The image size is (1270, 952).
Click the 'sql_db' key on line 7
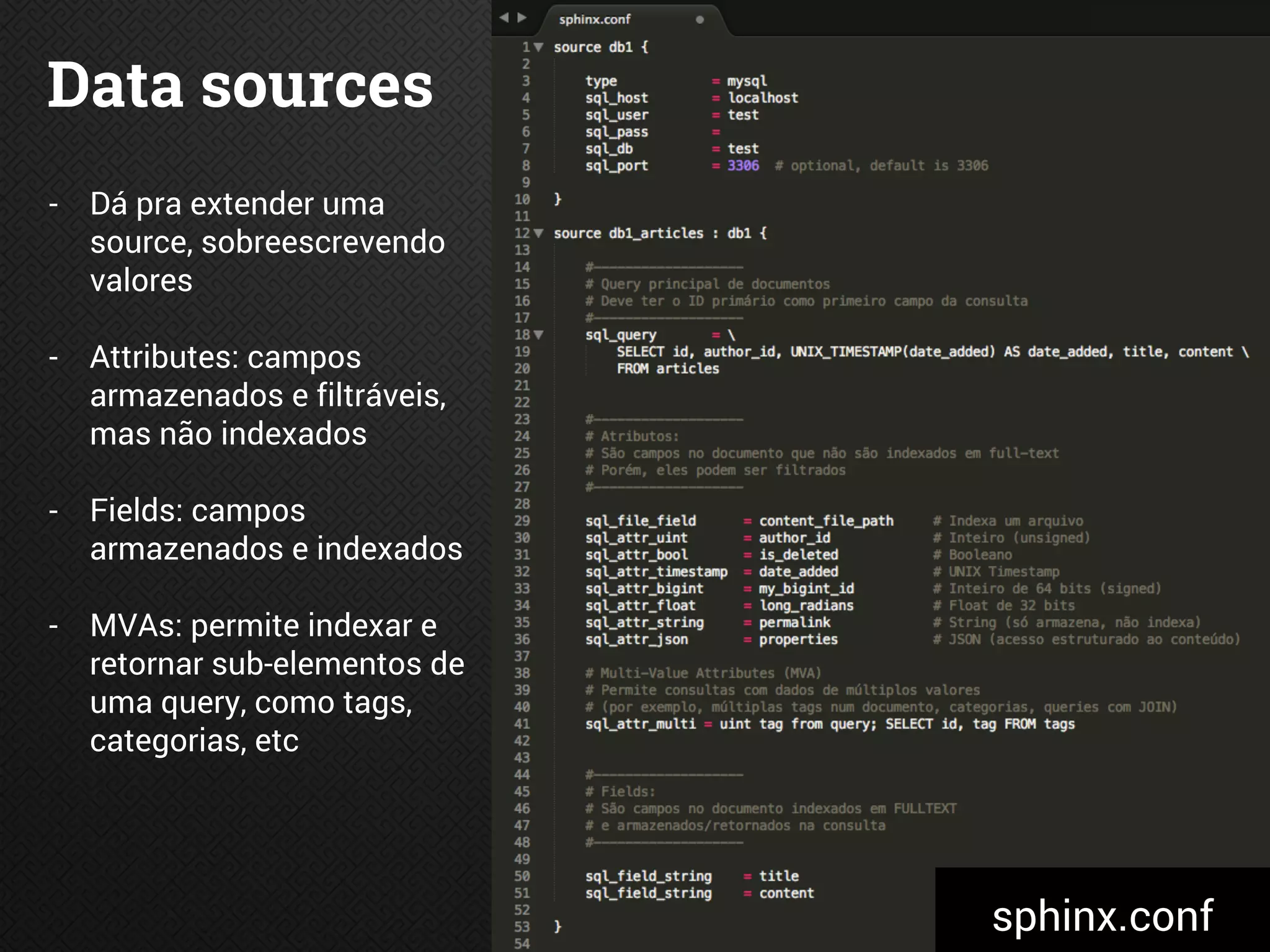click(609, 149)
